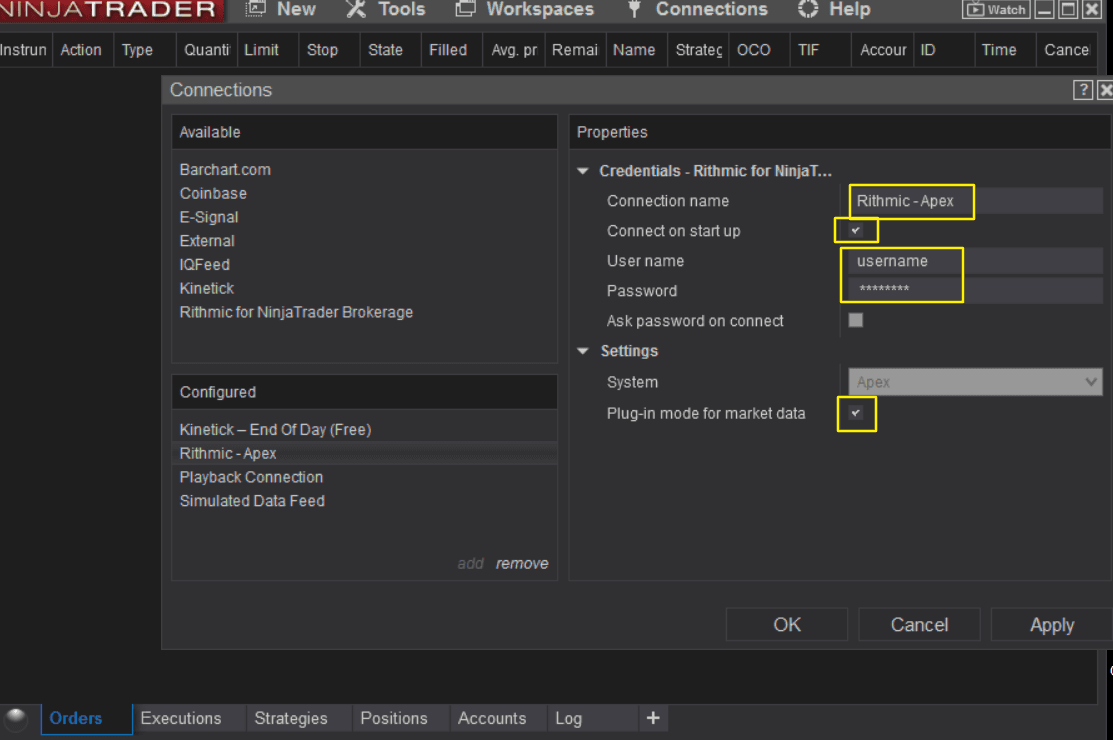Select External in Available list
The image size is (1113, 740).
coord(207,241)
